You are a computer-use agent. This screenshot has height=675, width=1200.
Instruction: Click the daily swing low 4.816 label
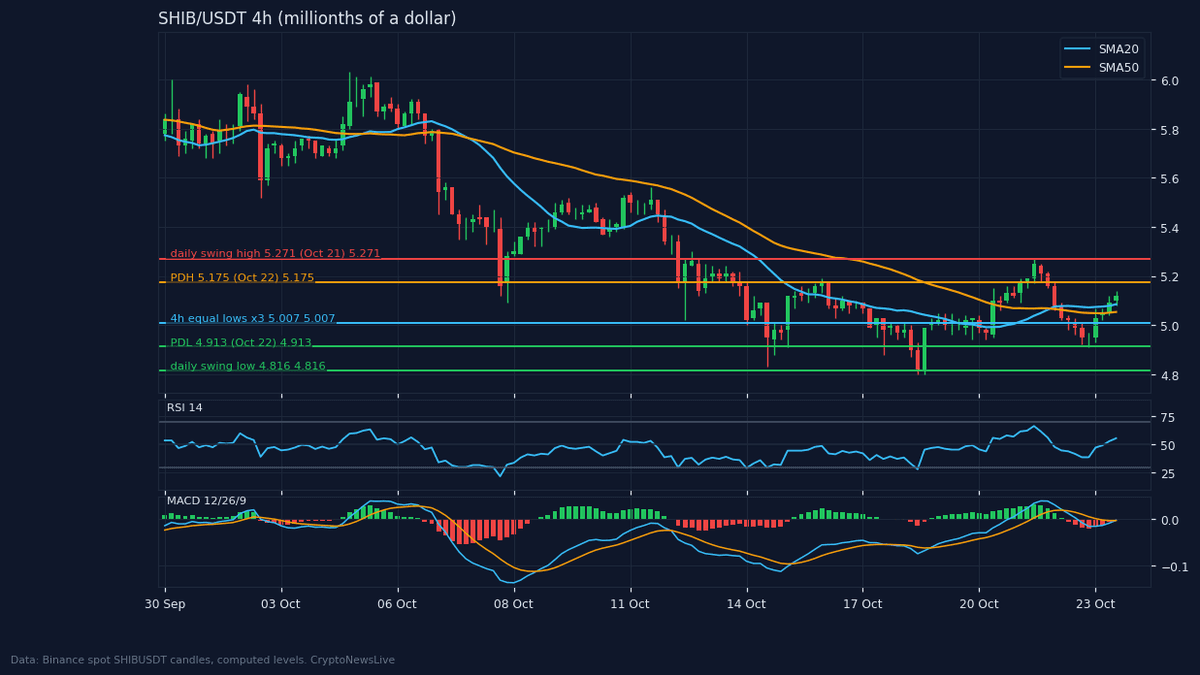coord(248,366)
